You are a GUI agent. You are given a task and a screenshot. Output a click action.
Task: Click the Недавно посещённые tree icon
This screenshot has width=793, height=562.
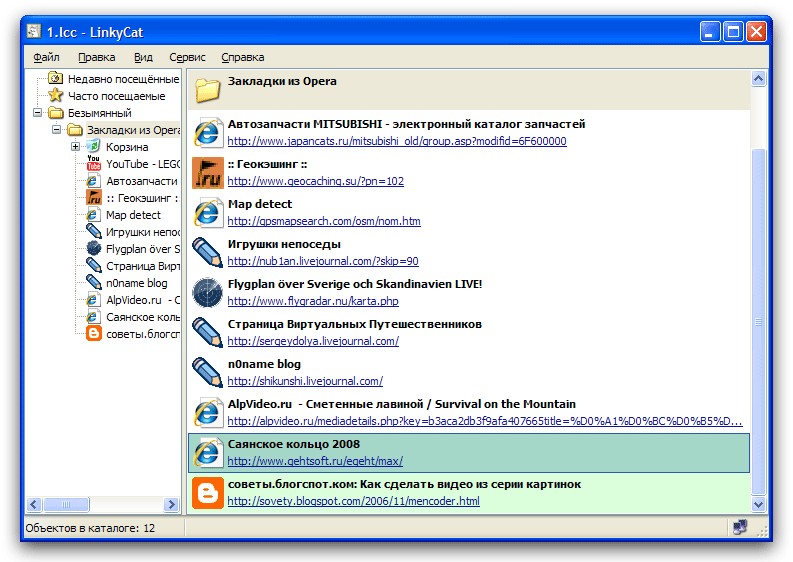tap(56, 78)
